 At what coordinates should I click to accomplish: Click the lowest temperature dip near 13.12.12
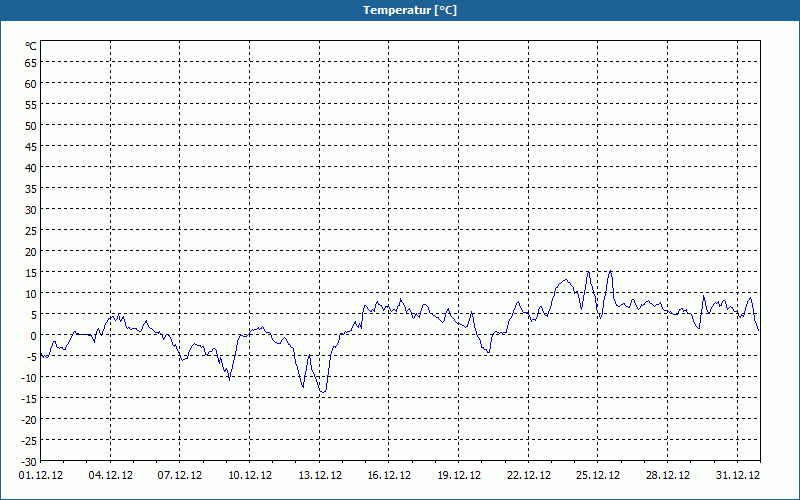tap(322, 392)
